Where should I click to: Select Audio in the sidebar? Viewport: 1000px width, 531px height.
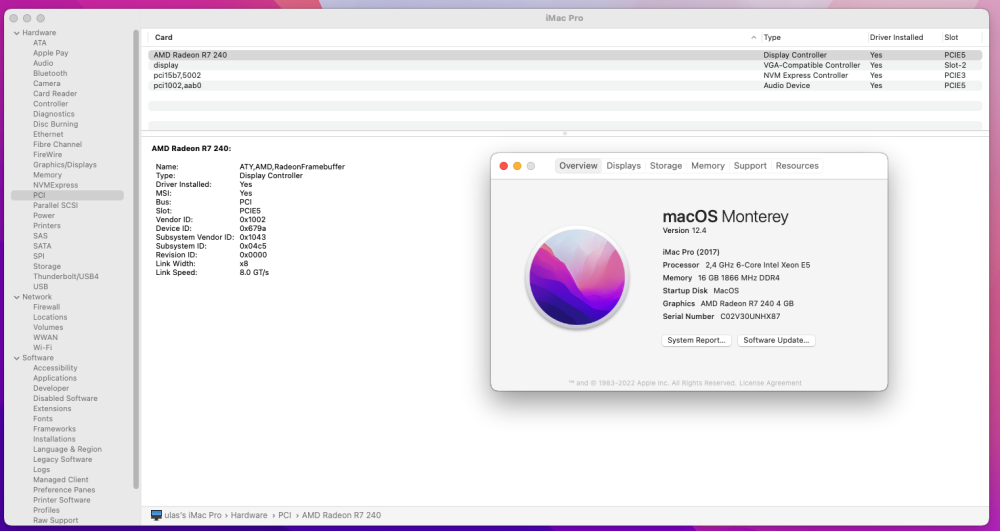click(43, 63)
